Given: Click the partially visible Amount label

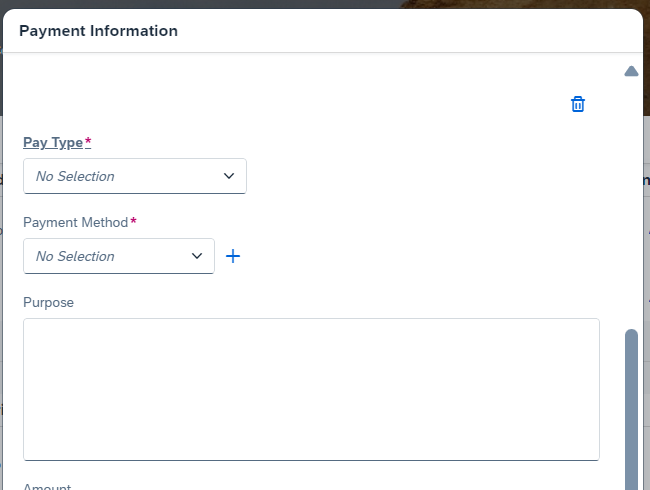Looking at the screenshot, I should pos(47,486).
